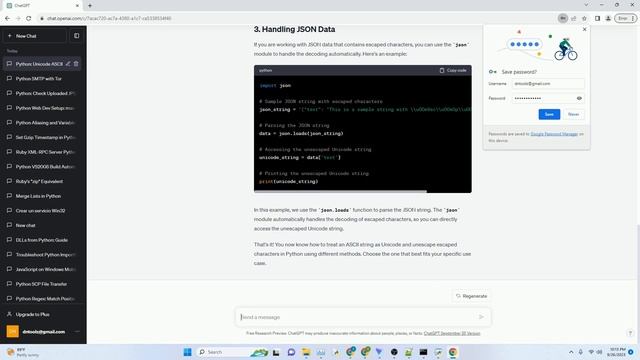
Task: Click the page vertical scrollbar
Action: (638, 253)
